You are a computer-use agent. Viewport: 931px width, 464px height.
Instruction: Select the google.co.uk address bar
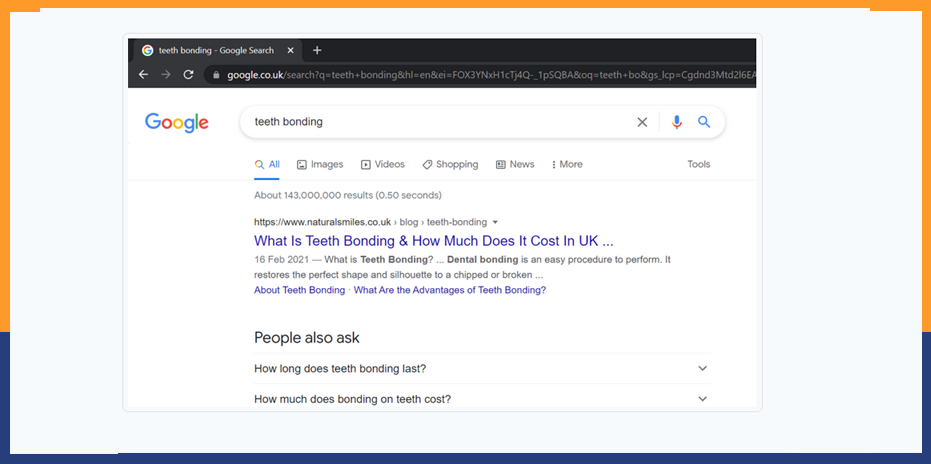480,75
